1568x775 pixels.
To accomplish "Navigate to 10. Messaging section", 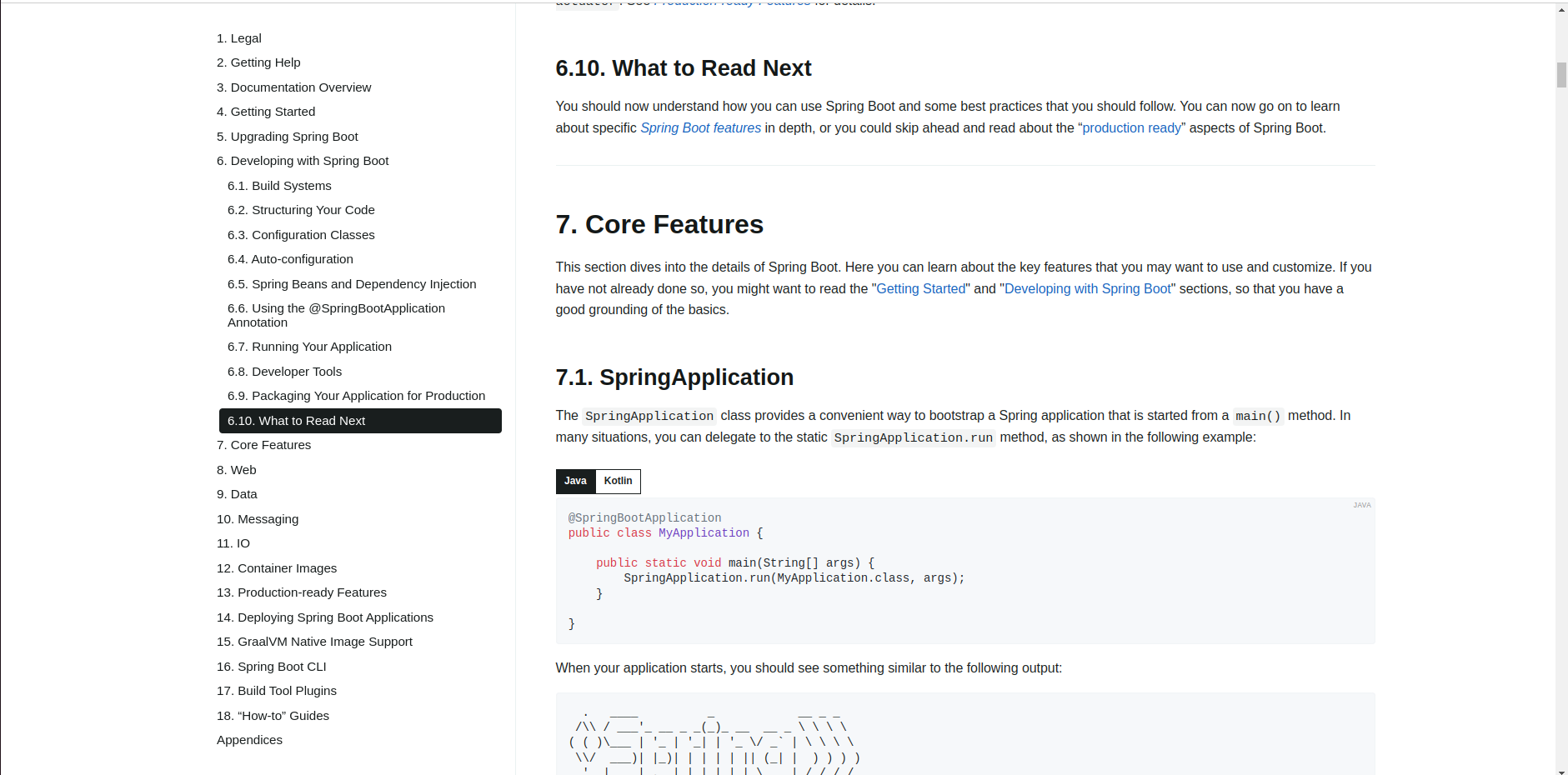I will [x=257, y=519].
